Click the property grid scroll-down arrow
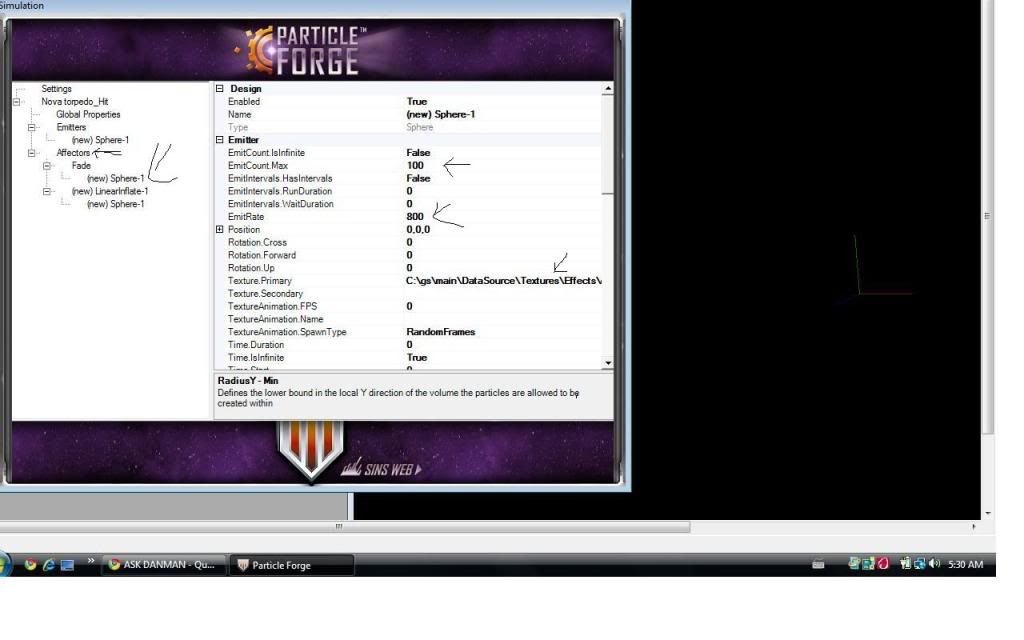The width and height of the screenshot is (1024, 640). pyautogui.click(x=608, y=363)
